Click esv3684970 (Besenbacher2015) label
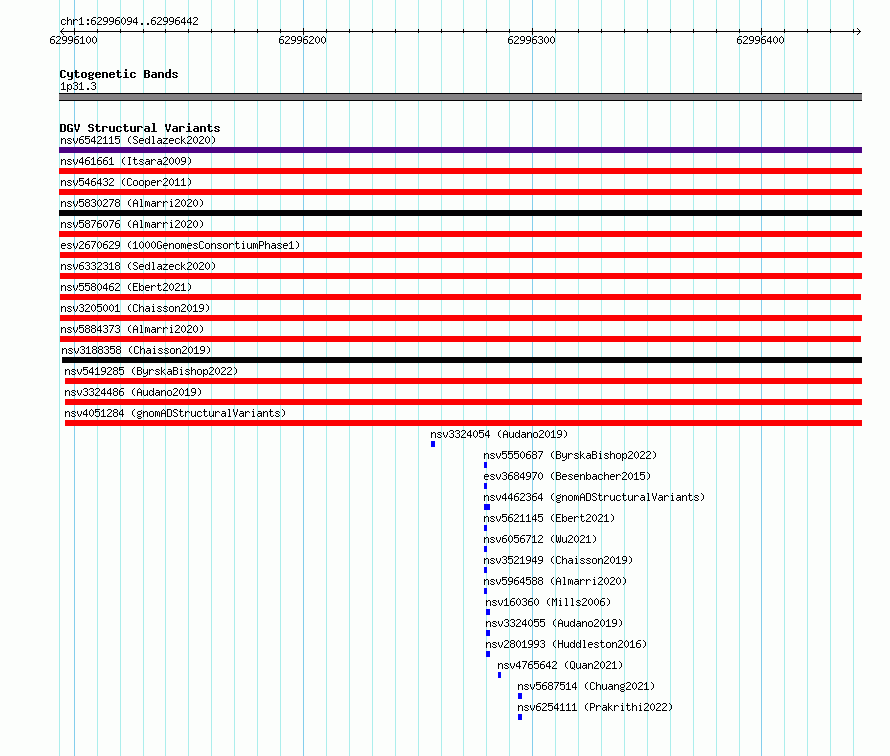Image resolution: width=890 pixels, height=756 pixels. pos(567,476)
